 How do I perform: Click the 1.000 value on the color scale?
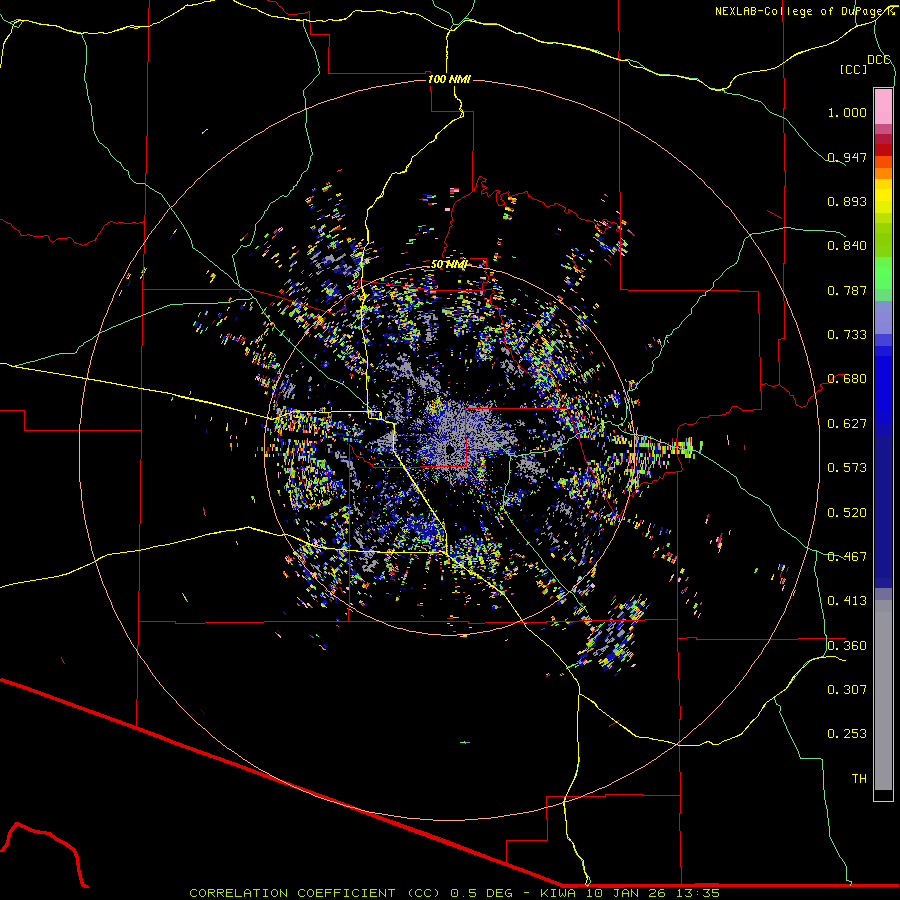[x=847, y=112]
